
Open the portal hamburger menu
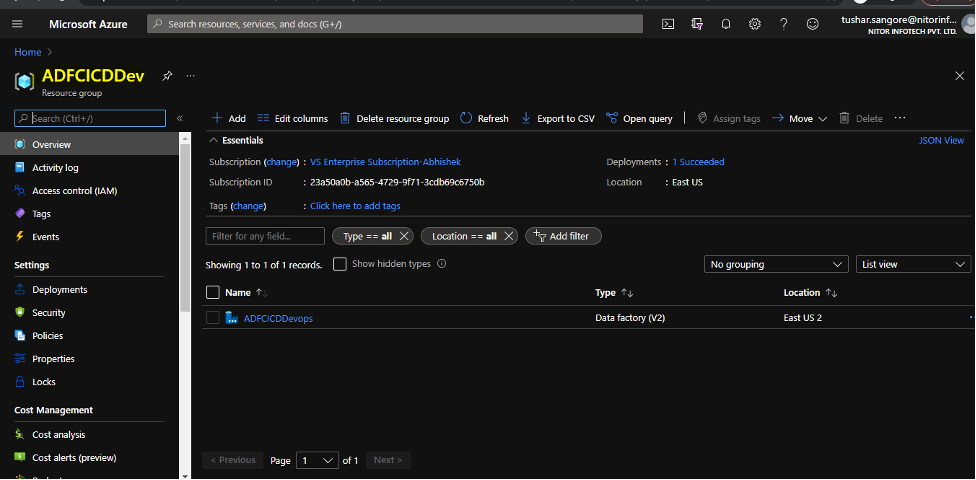(17, 24)
